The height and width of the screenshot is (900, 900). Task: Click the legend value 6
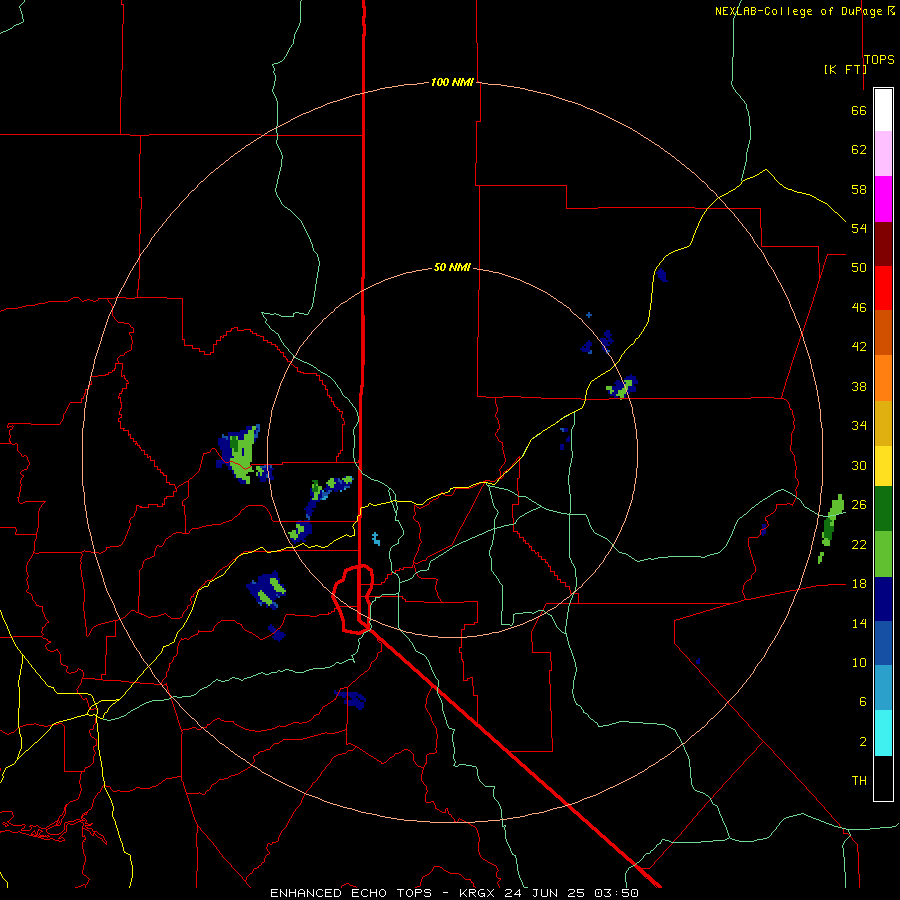[862, 701]
